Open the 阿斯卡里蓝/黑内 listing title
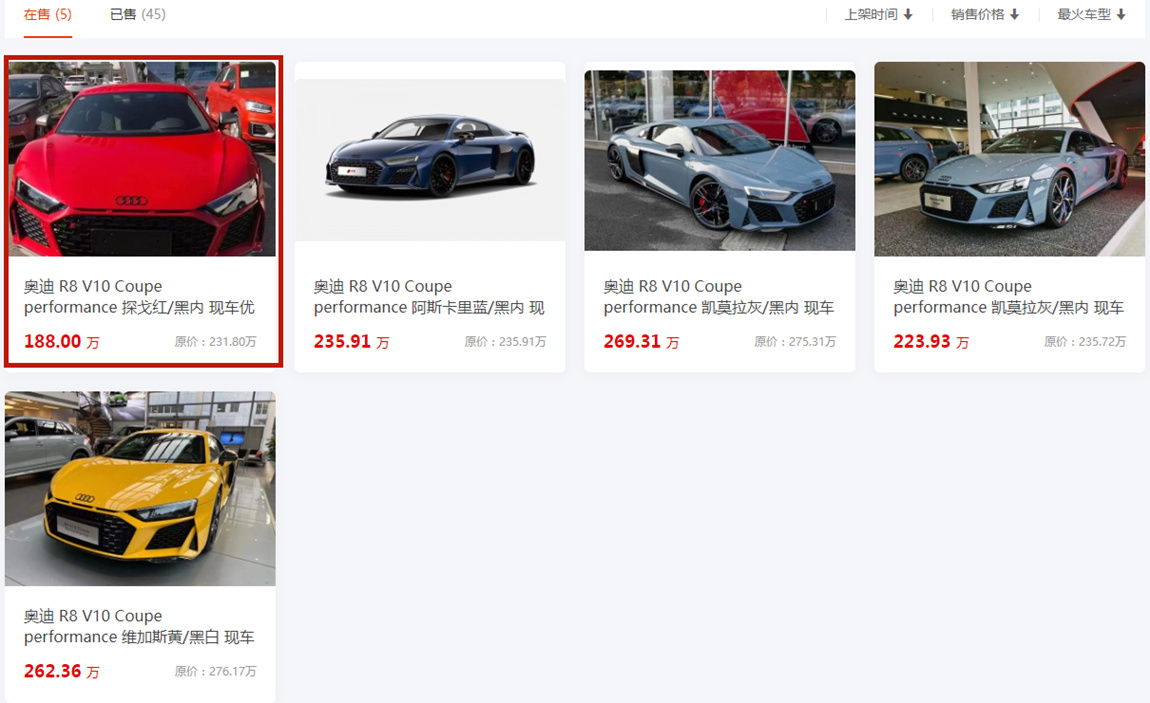This screenshot has width=1150, height=703. [x=429, y=297]
